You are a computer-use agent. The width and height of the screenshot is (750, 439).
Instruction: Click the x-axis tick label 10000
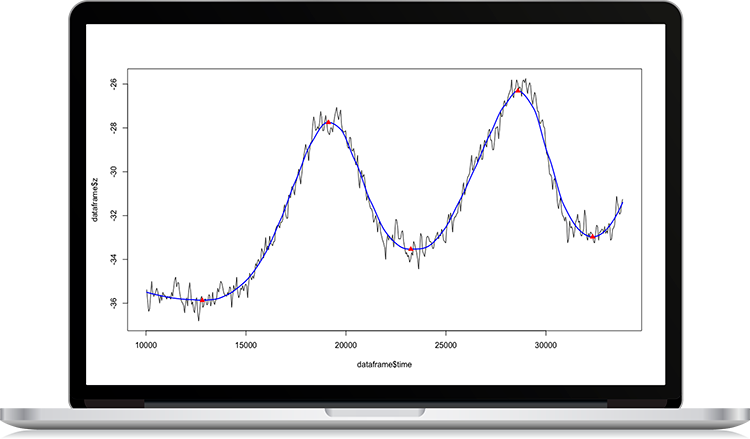[x=146, y=345]
